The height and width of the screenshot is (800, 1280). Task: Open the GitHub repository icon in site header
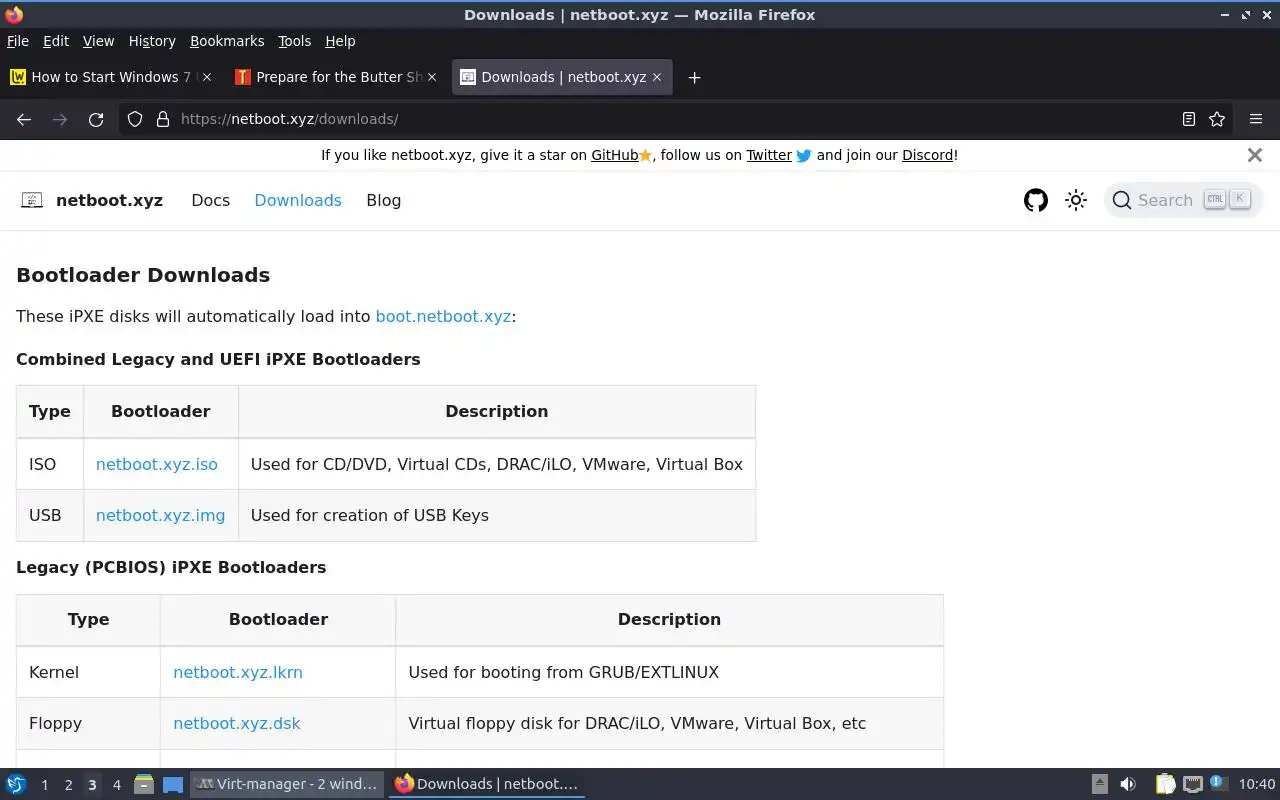click(1036, 200)
